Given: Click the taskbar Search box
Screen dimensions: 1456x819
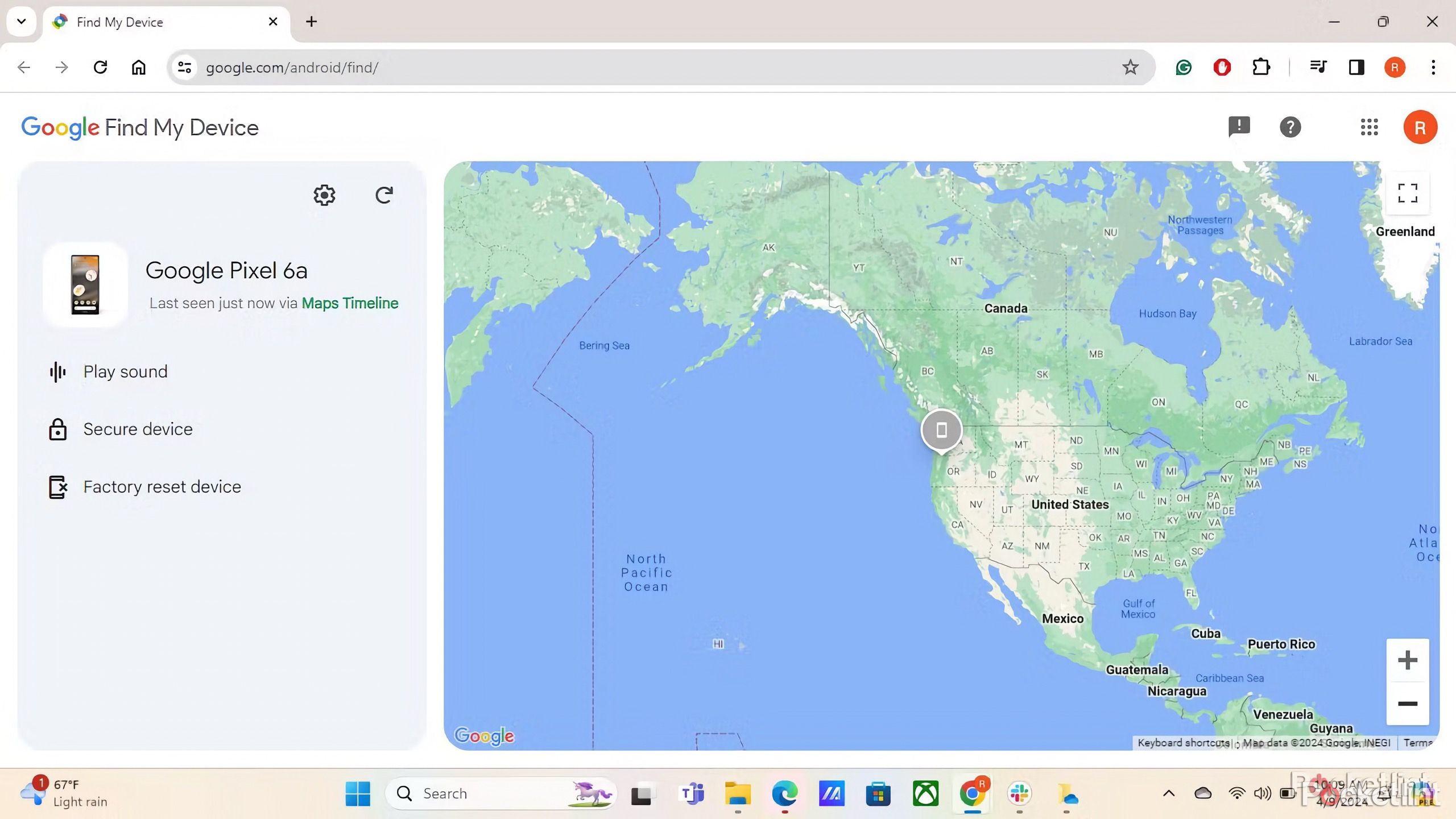Looking at the screenshot, I should tap(500, 793).
